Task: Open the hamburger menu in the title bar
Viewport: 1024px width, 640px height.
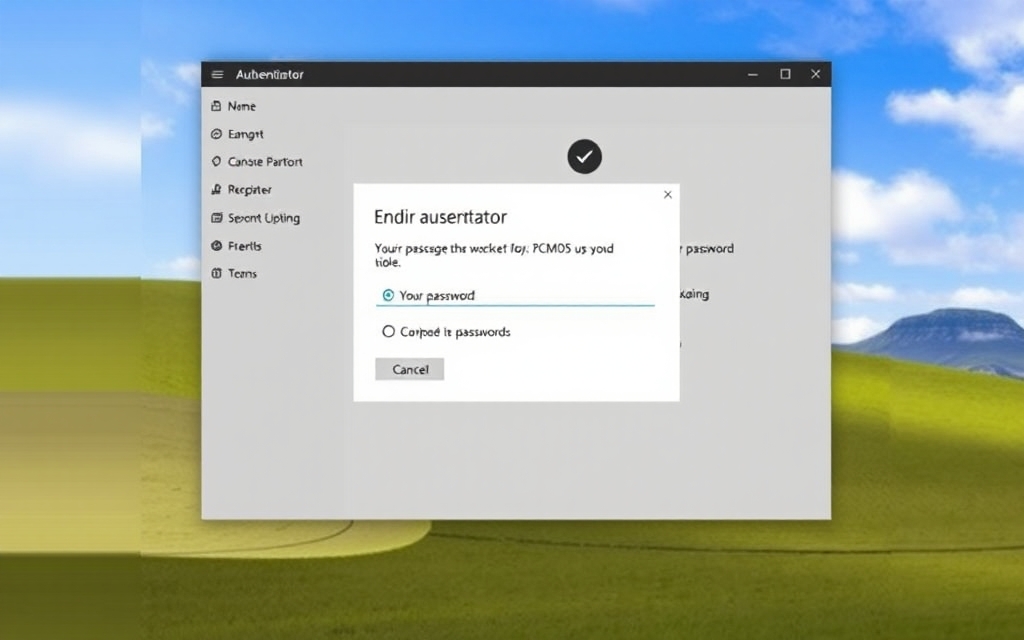Action: click(x=217, y=74)
